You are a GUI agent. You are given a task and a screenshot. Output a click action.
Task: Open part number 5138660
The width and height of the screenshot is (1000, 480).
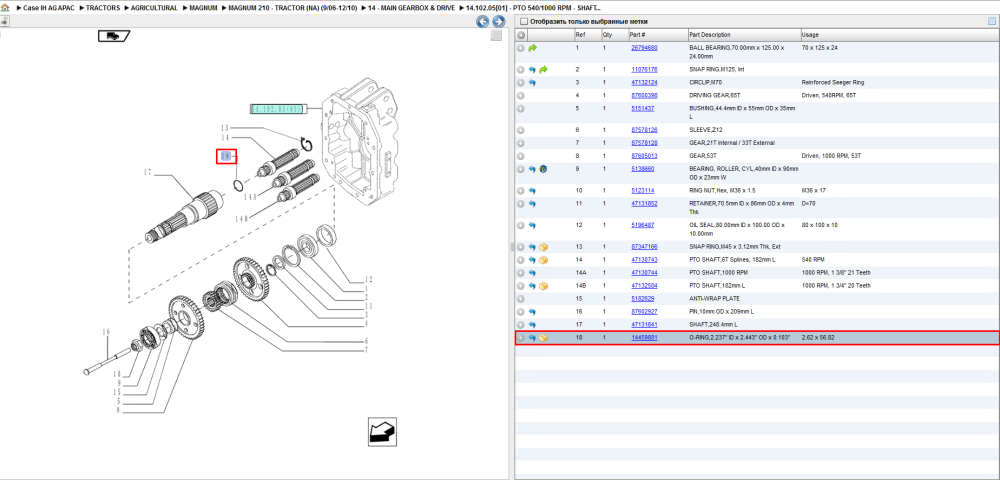[642, 169]
